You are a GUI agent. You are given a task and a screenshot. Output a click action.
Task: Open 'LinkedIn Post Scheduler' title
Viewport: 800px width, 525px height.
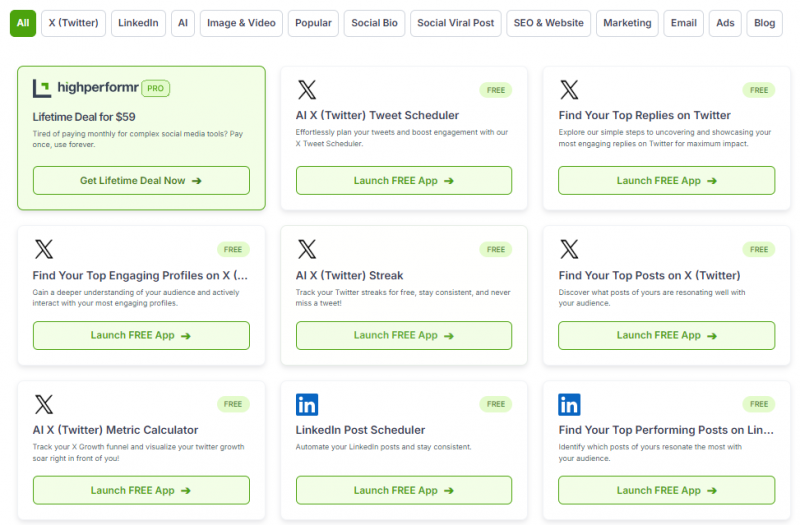[x=360, y=430]
